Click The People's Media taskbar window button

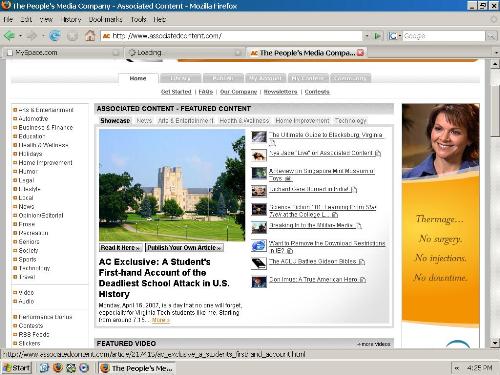(x=138, y=368)
